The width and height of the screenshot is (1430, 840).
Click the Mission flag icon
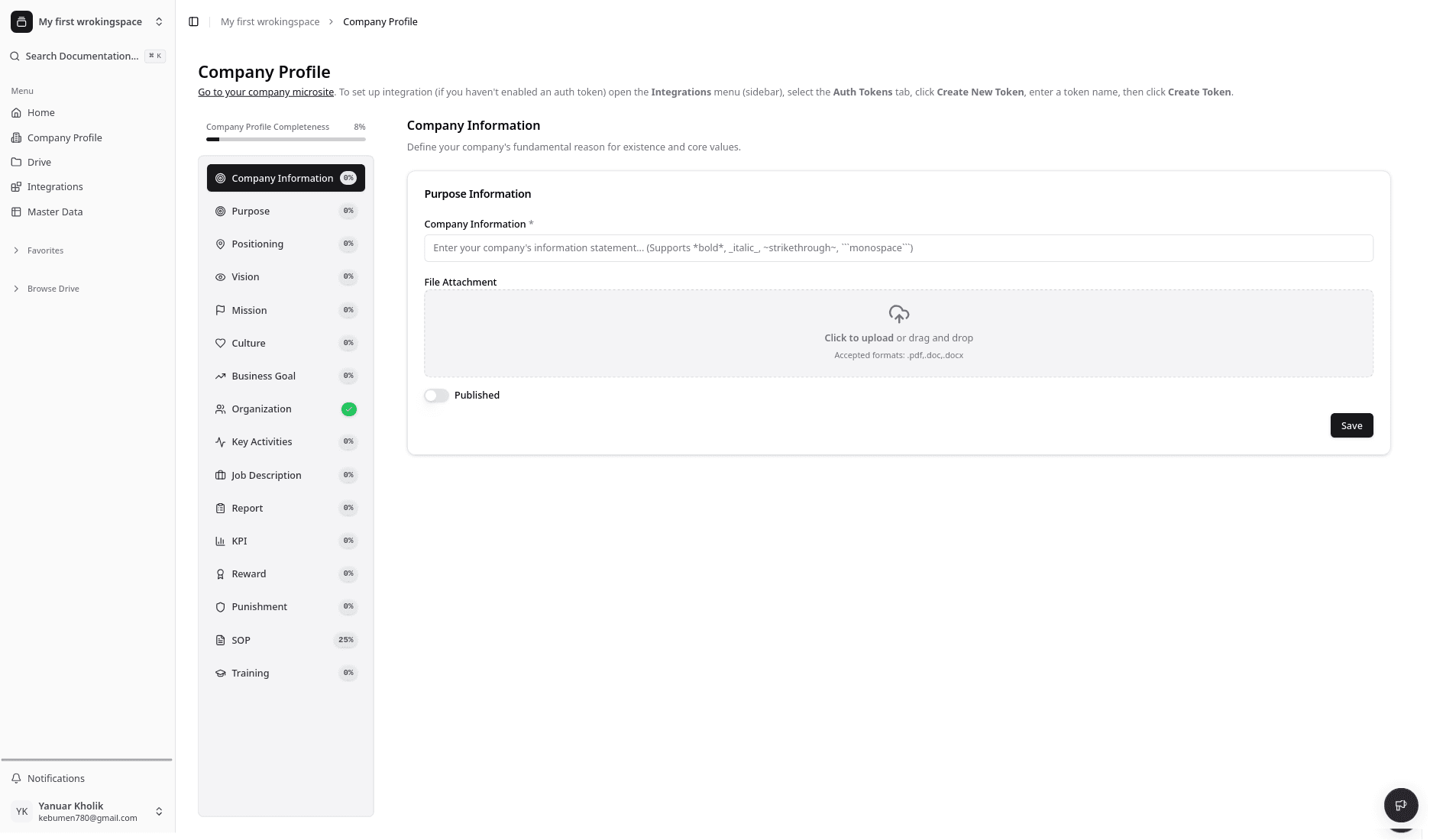[220, 310]
